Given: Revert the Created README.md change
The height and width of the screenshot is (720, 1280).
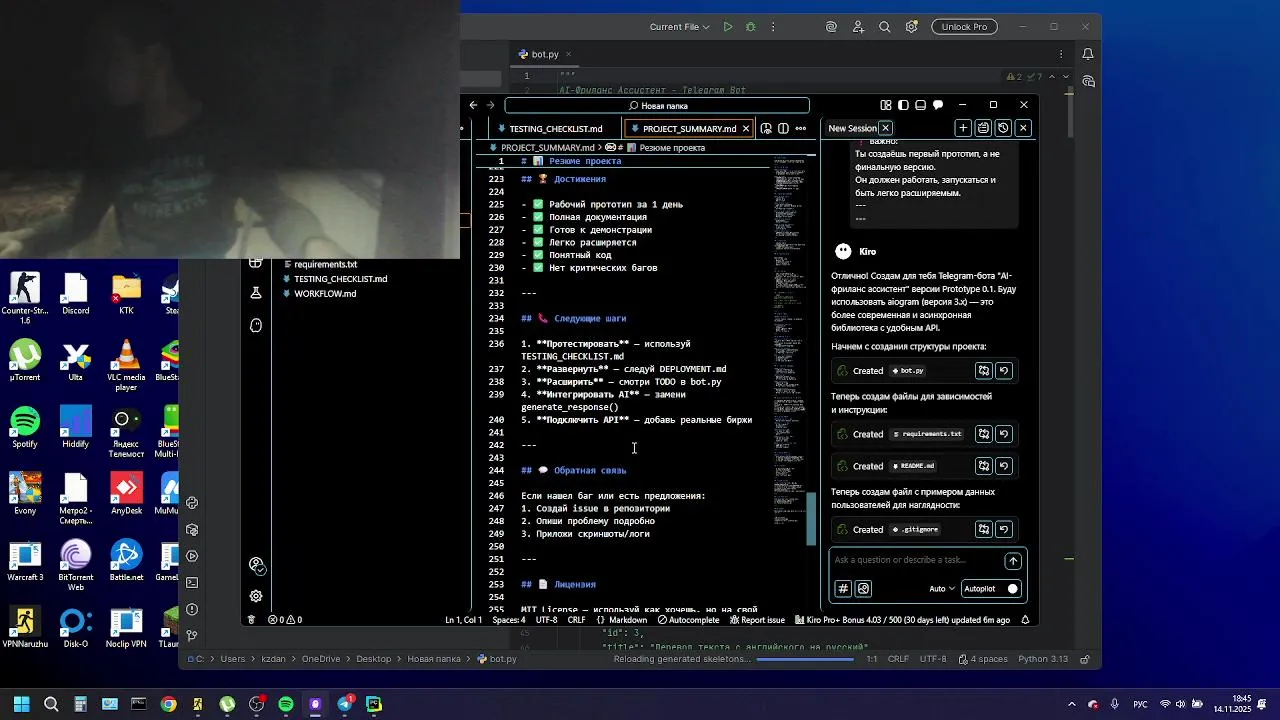Looking at the screenshot, I should (1004, 466).
